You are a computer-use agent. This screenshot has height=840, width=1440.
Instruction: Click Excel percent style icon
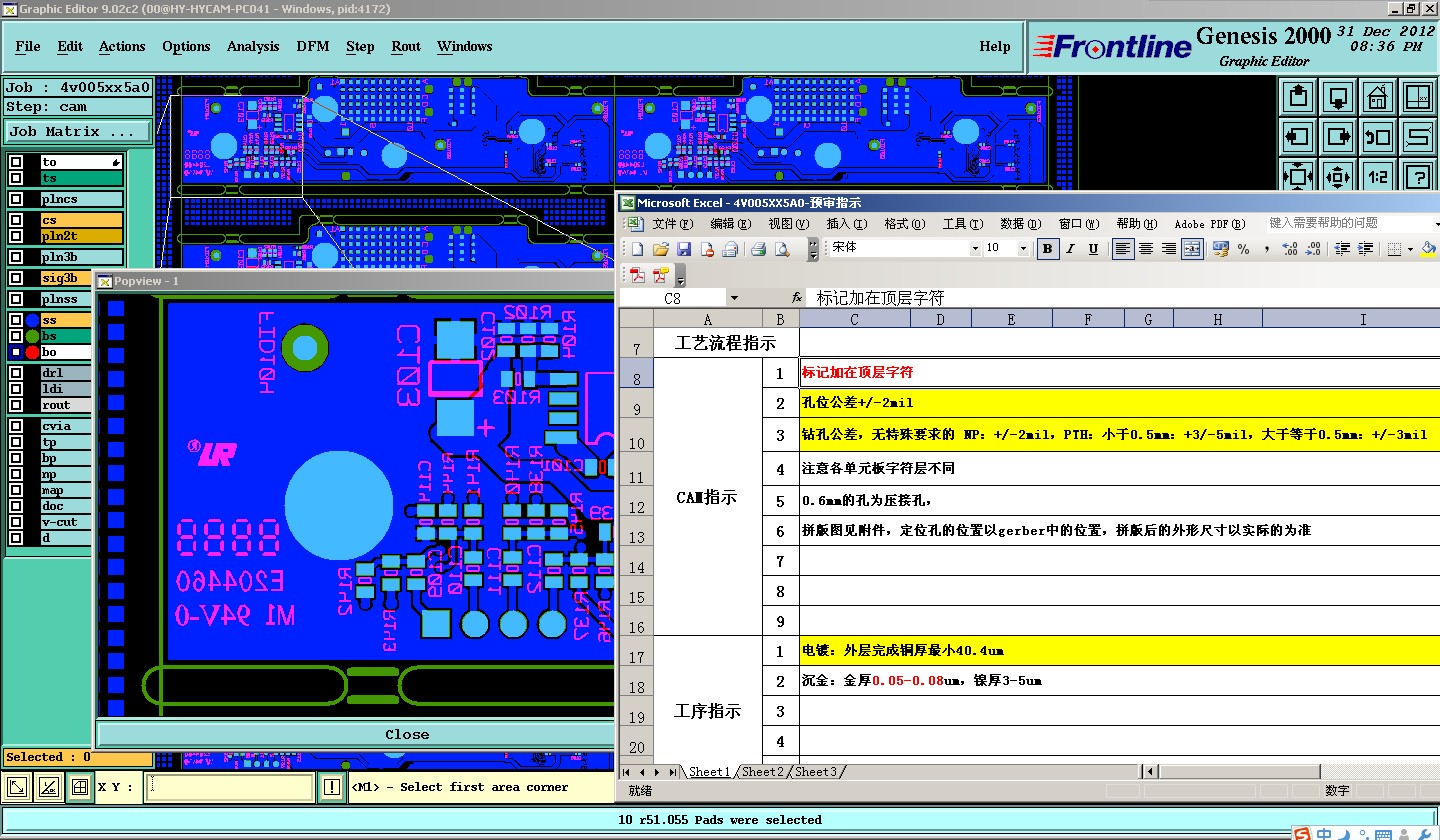(1243, 249)
